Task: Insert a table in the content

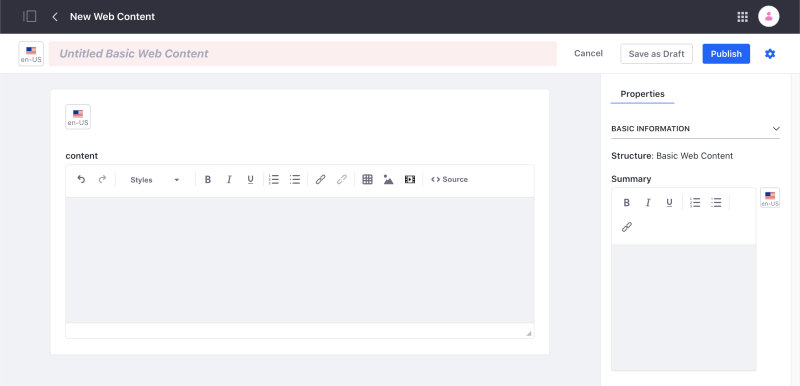Action: coord(367,179)
